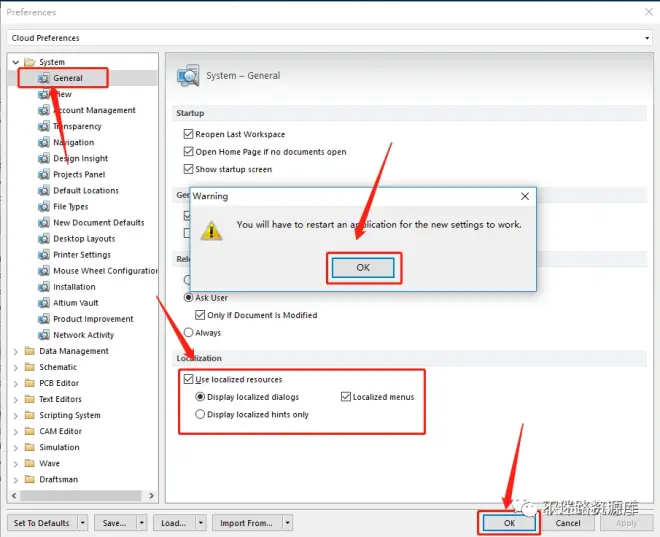
Task: Click the Set To Defaults button
Action: (x=42, y=523)
